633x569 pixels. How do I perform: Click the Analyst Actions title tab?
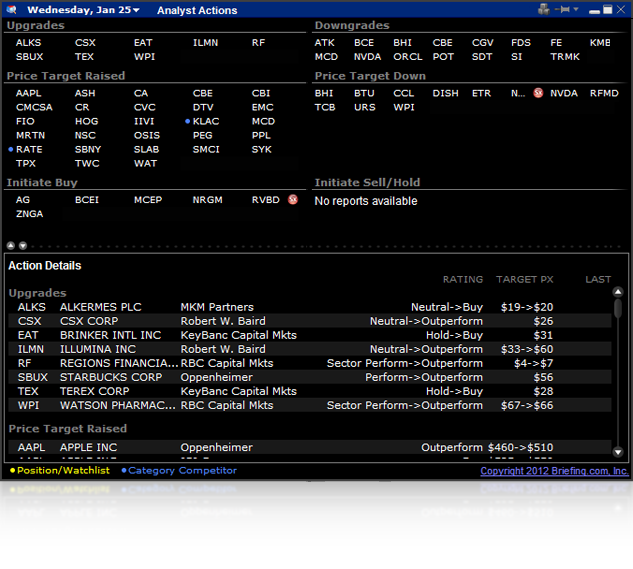pyautogui.click(x=197, y=10)
